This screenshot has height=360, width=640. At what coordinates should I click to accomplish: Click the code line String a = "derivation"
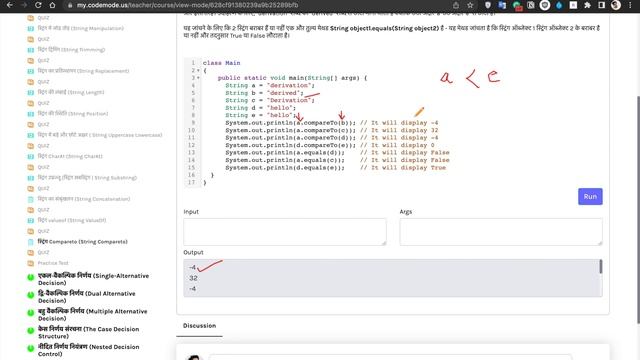pyautogui.click(x=270, y=85)
